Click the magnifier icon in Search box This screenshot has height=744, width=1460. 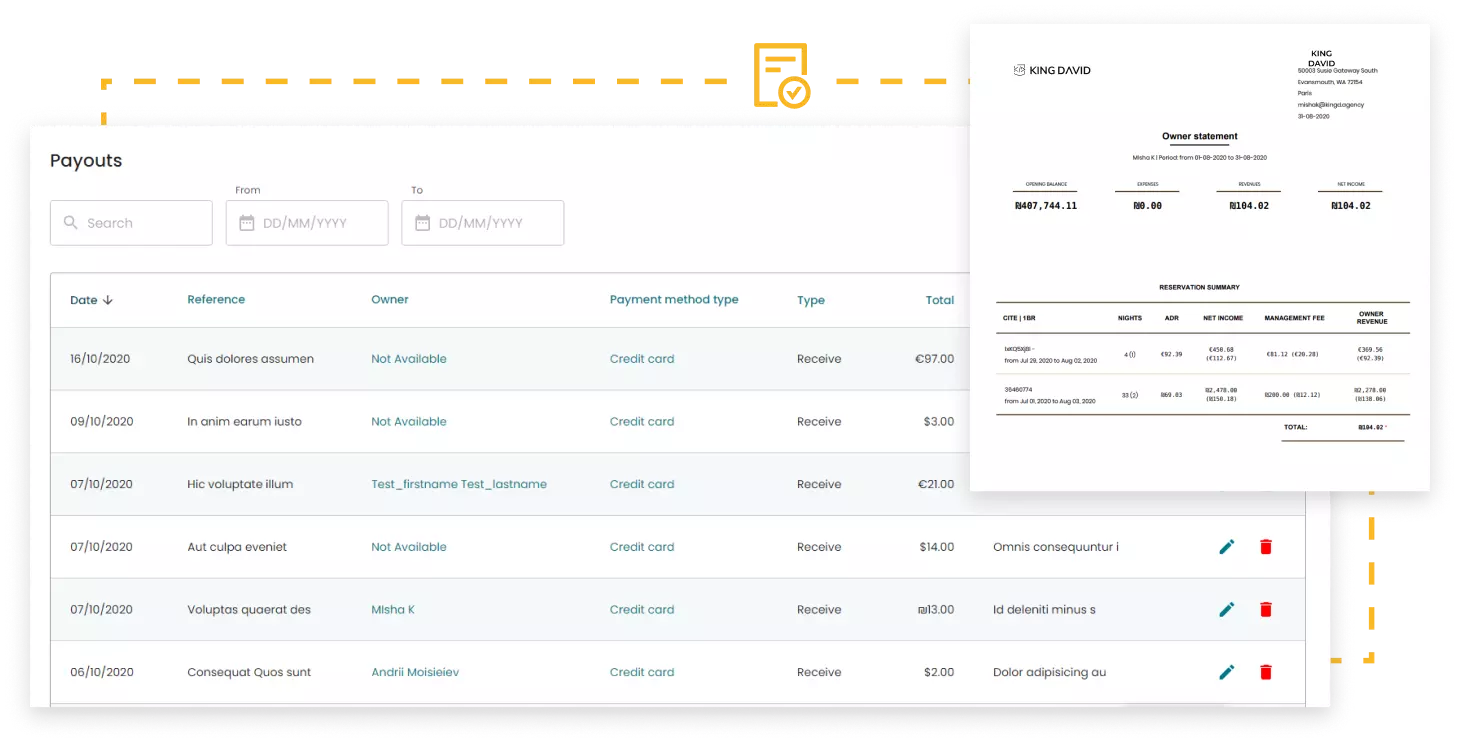pos(71,223)
